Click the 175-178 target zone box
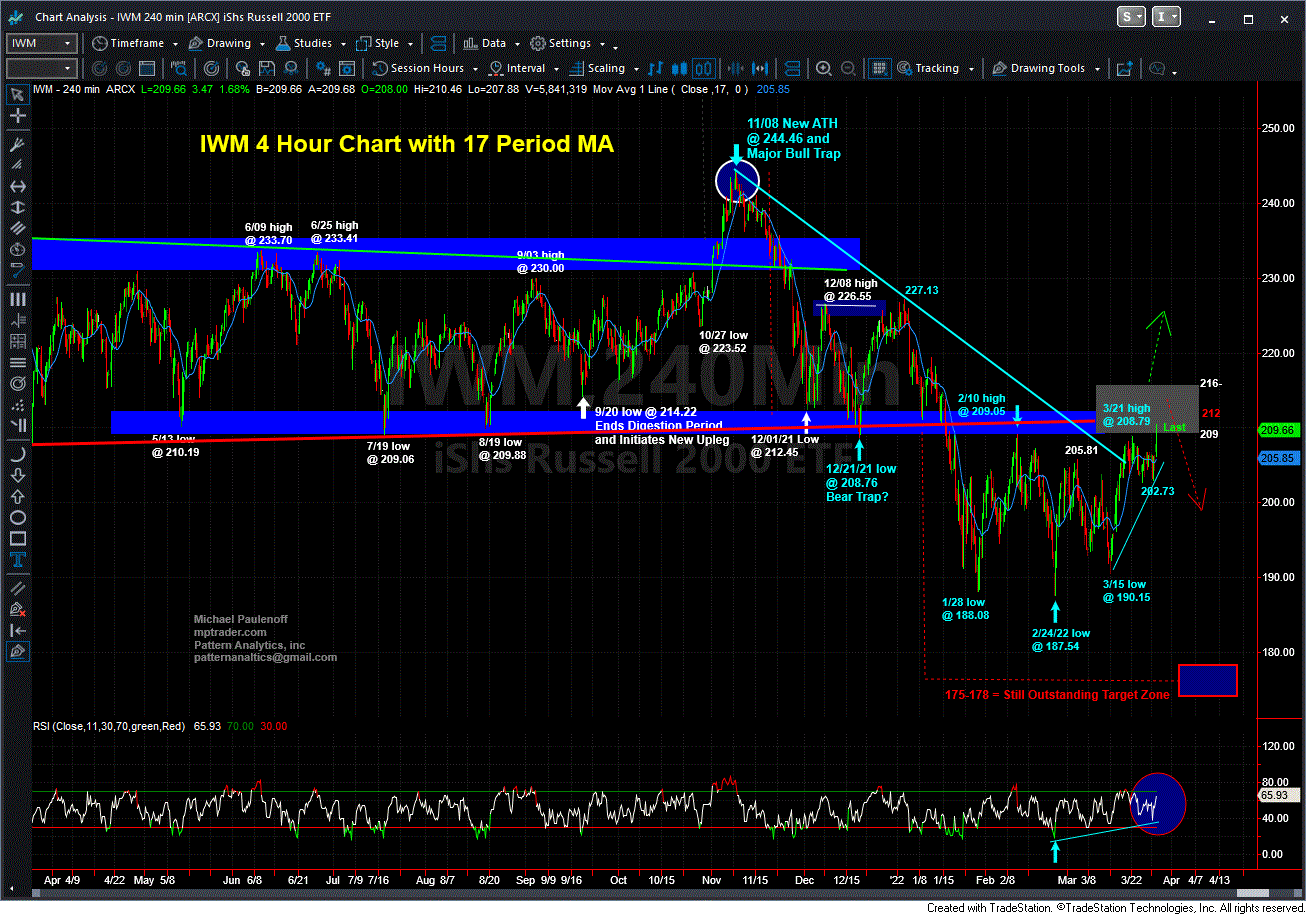 coord(1208,680)
